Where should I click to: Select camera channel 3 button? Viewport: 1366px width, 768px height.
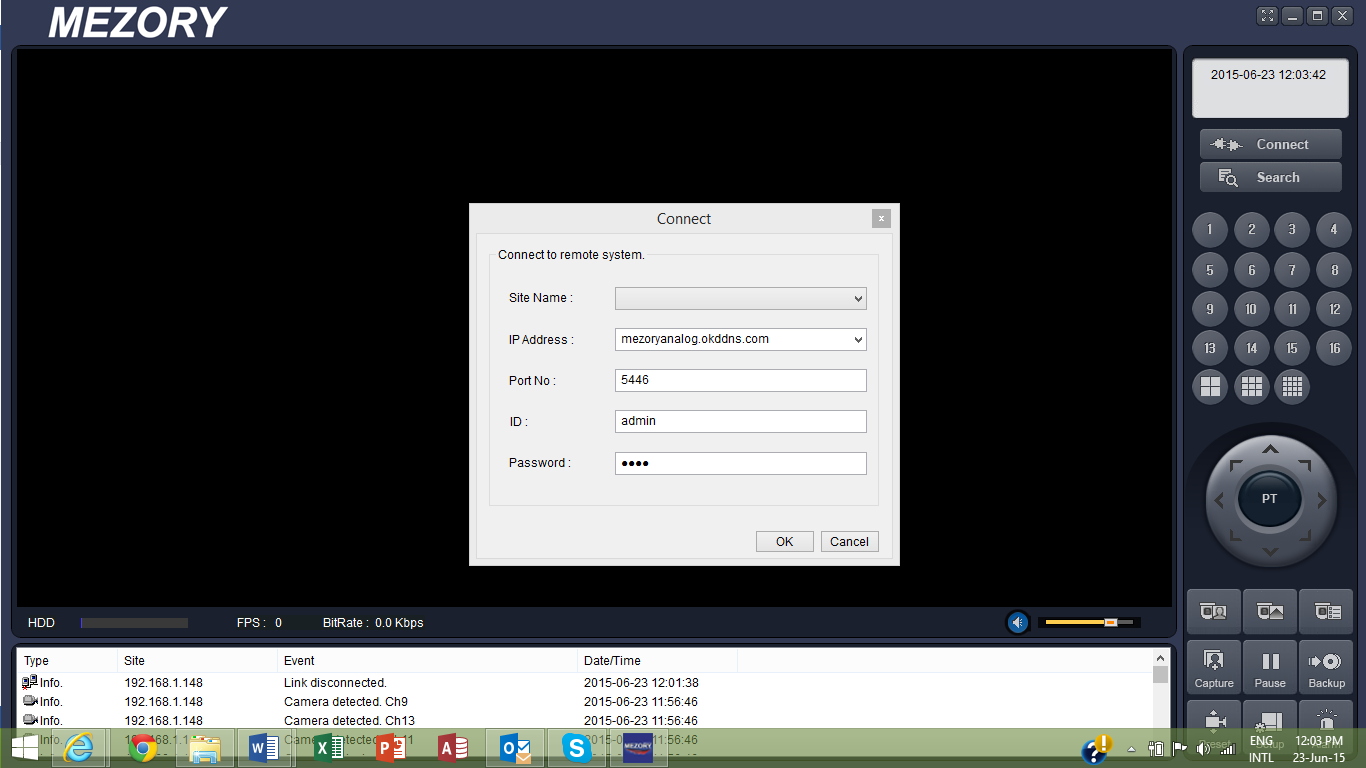tap(1292, 230)
